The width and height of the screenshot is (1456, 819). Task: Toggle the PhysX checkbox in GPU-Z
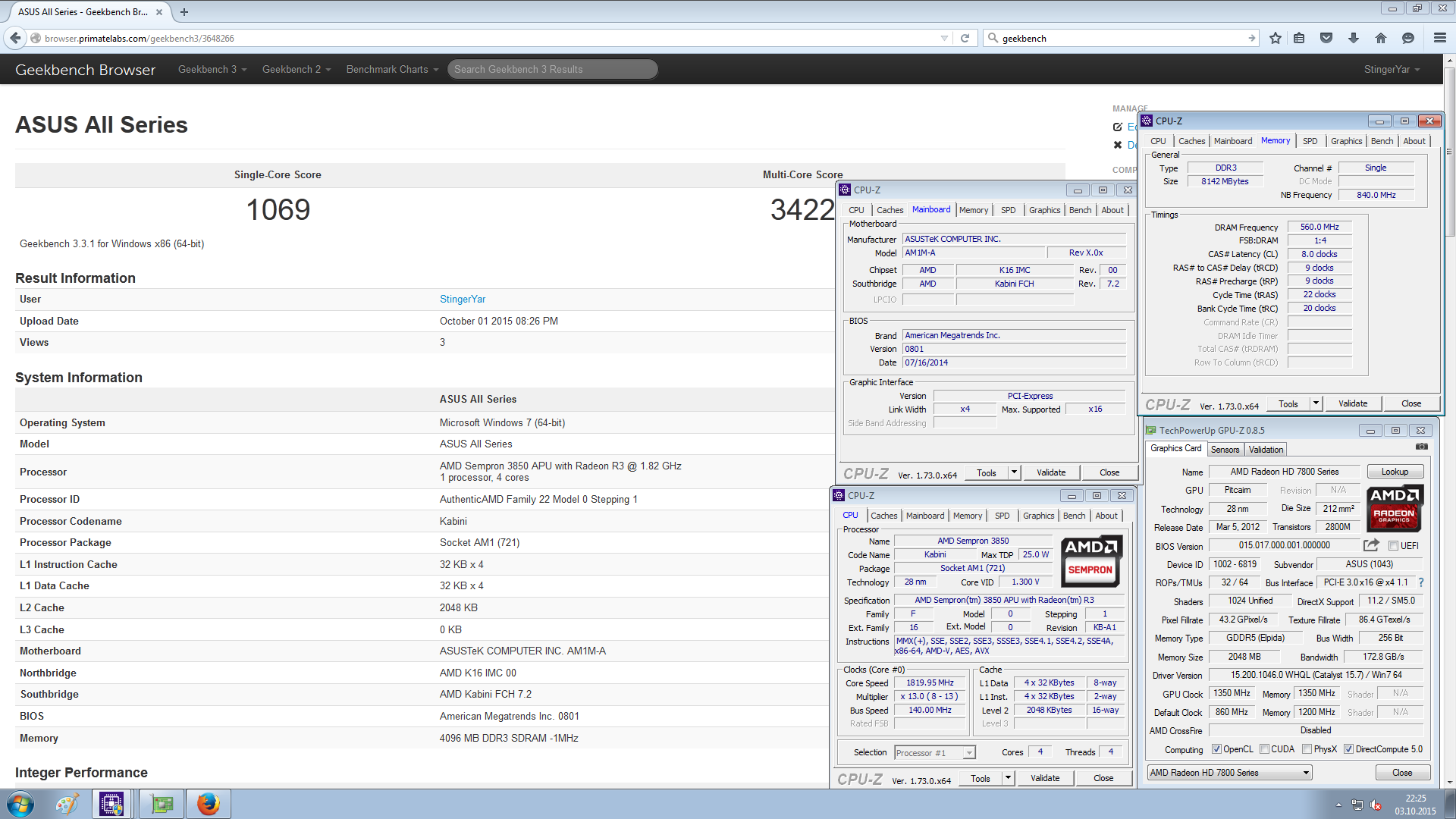click(1307, 749)
